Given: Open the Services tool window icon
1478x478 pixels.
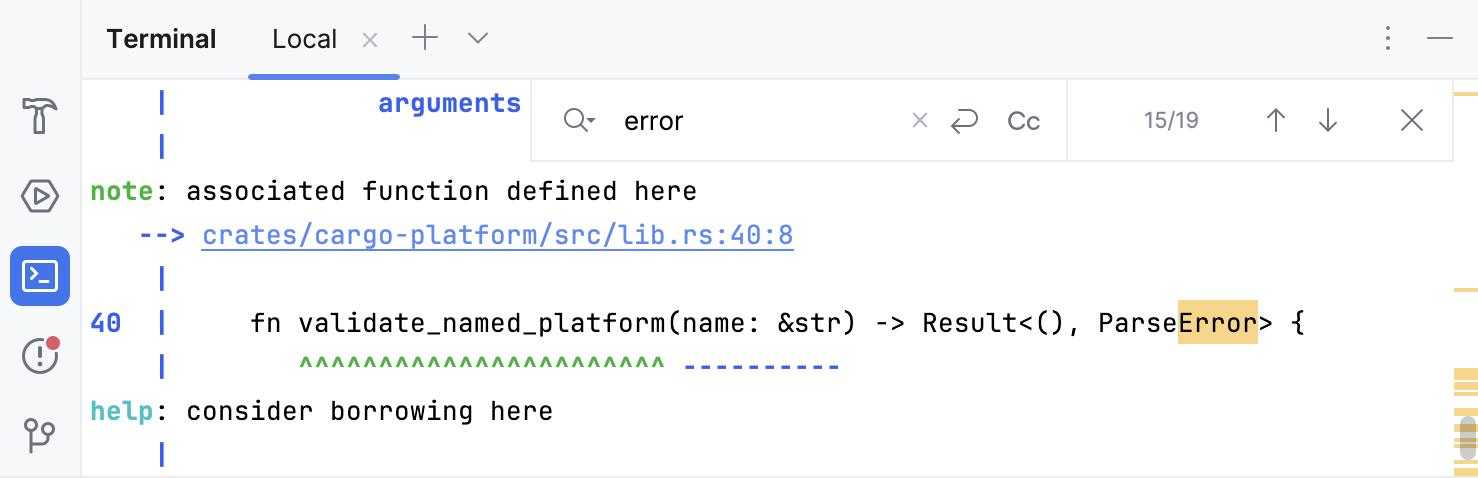Looking at the screenshot, I should coord(40,196).
